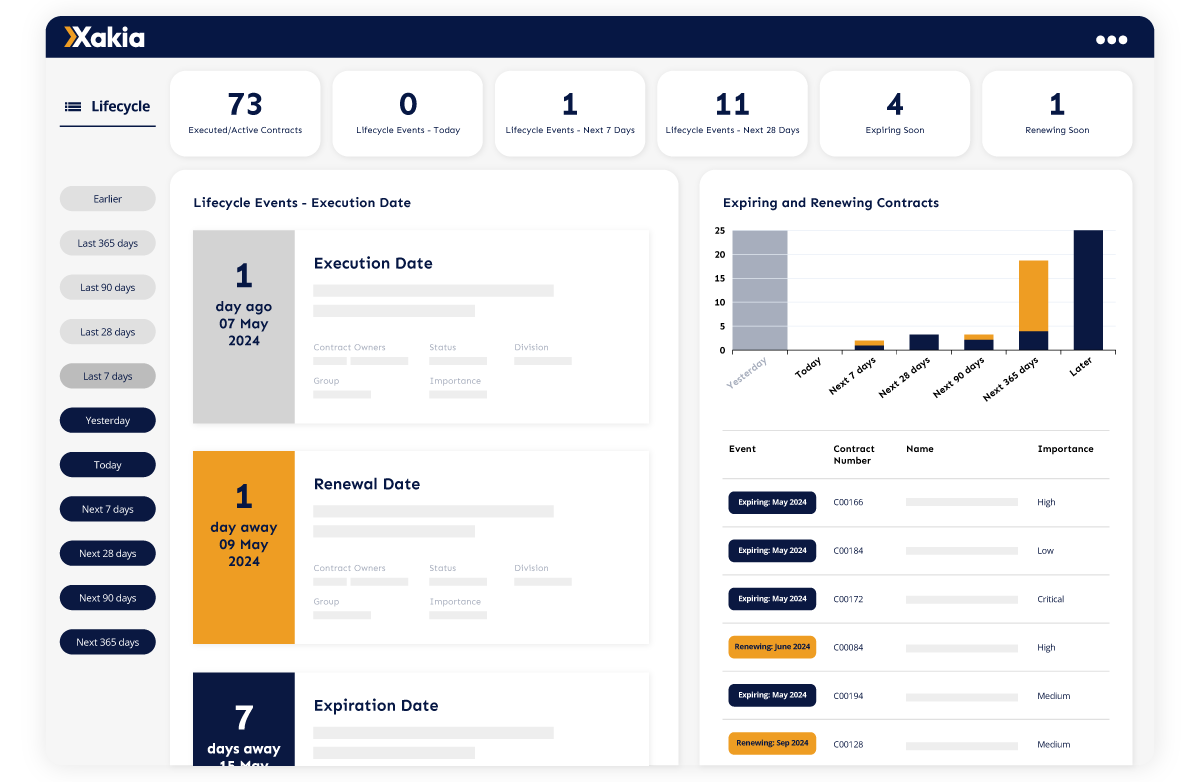
Task: Click the grey Yesterday chart bar
Action: coord(760,290)
